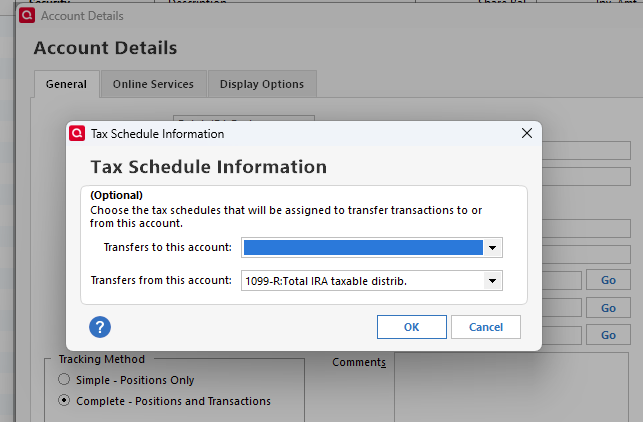
Task: Cancel the Tax Schedule Information dialog
Action: (x=486, y=327)
